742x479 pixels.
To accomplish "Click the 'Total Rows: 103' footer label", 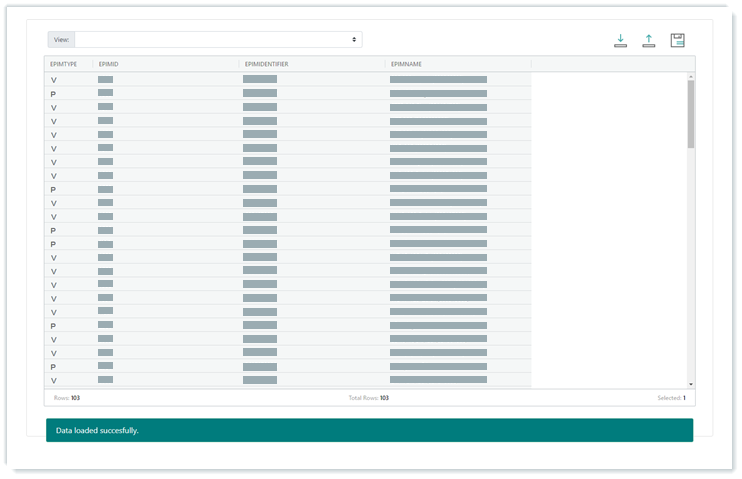I will pyautogui.click(x=368, y=397).
